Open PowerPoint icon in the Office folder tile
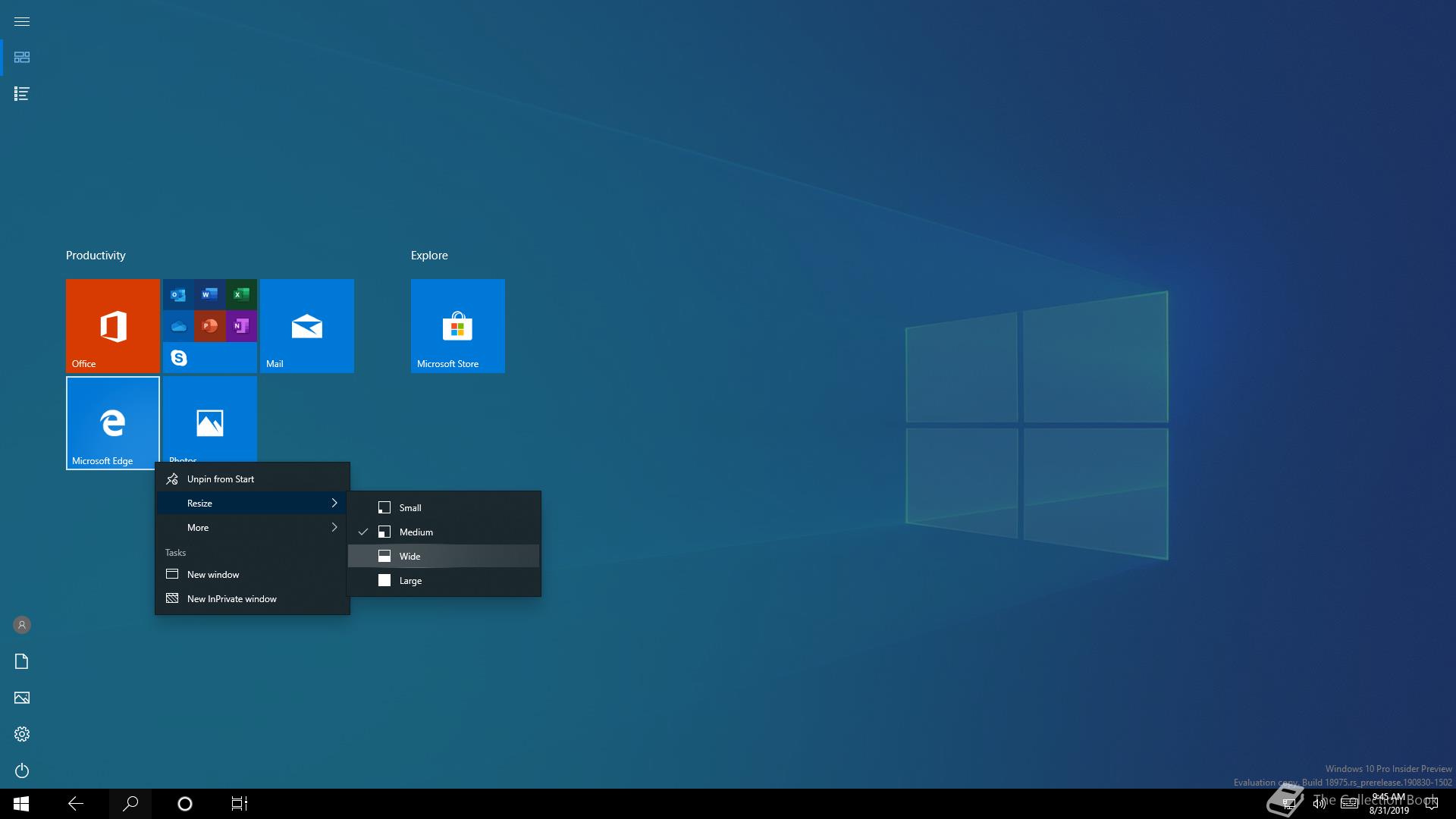 (210, 326)
